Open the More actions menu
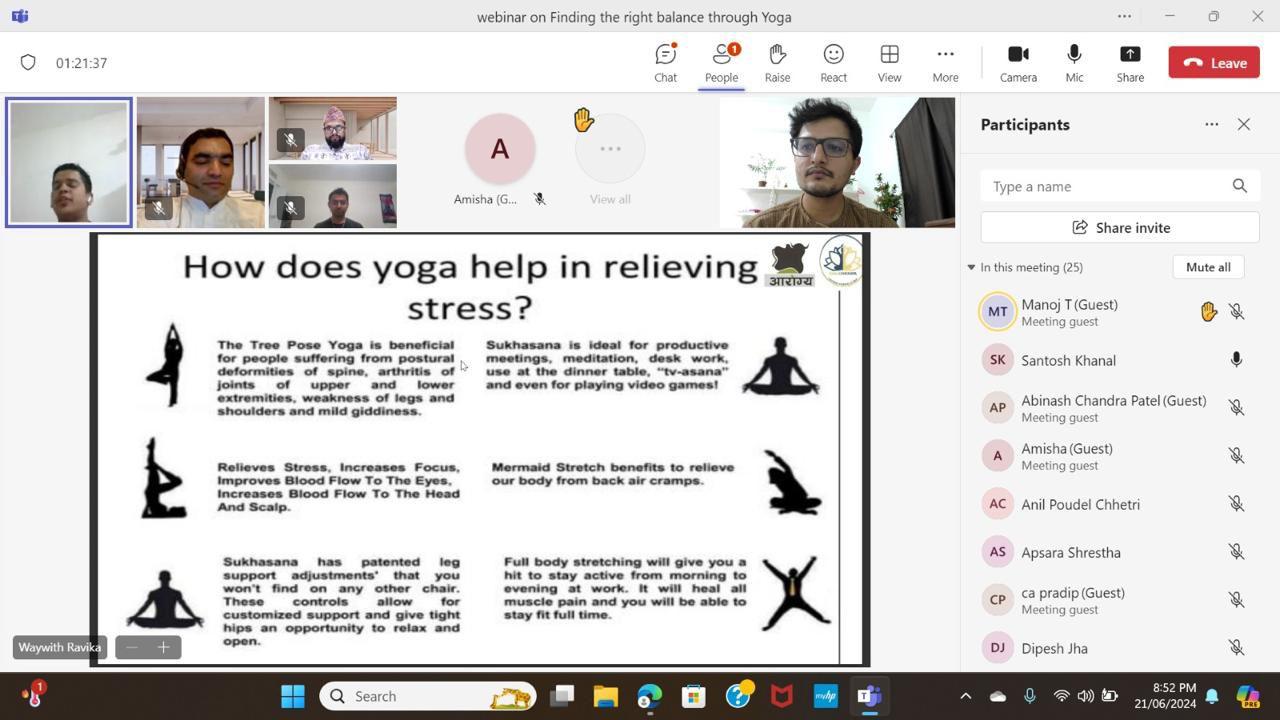This screenshot has height=720, width=1280. tap(945, 63)
